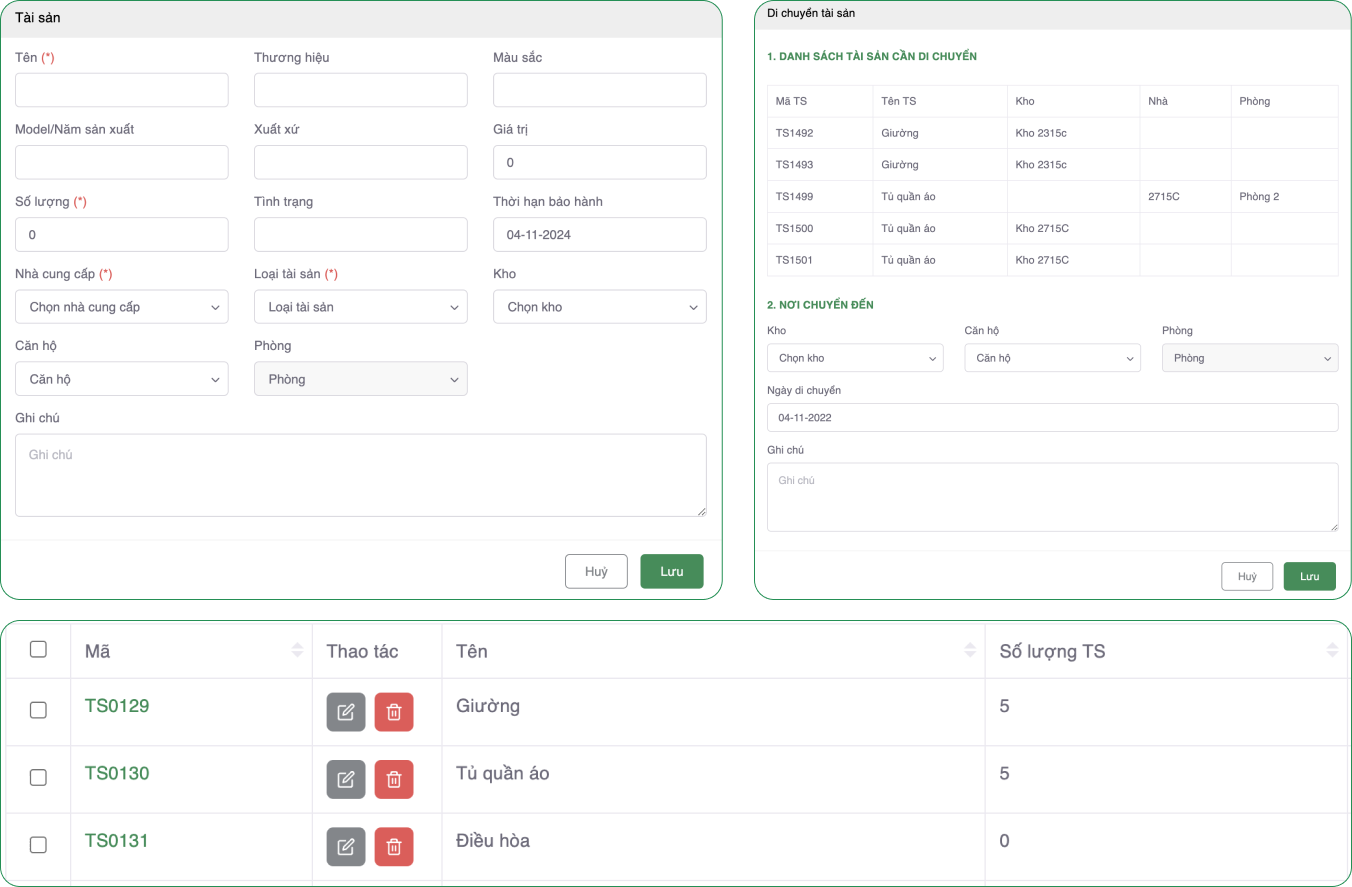Click the delete trash icon for TS0129

[394, 712]
